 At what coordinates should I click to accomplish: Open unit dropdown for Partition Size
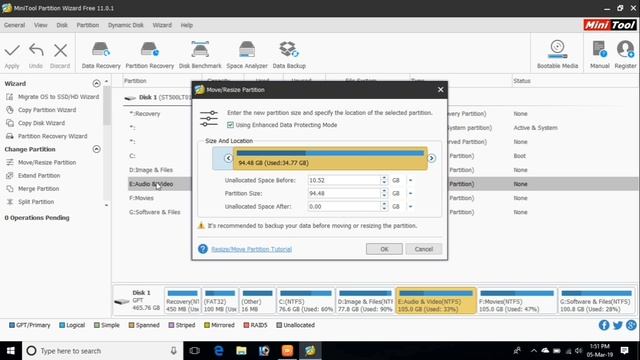coord(411,193)
